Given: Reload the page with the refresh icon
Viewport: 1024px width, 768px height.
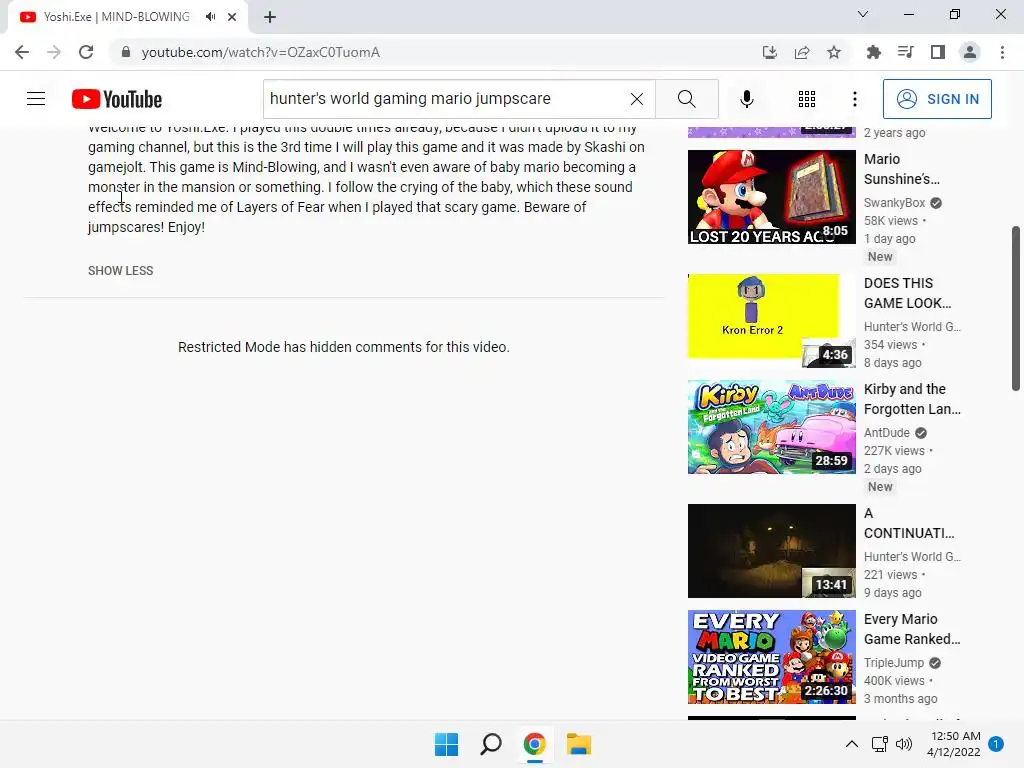Looking at the screenshot, I should [86, 52].
